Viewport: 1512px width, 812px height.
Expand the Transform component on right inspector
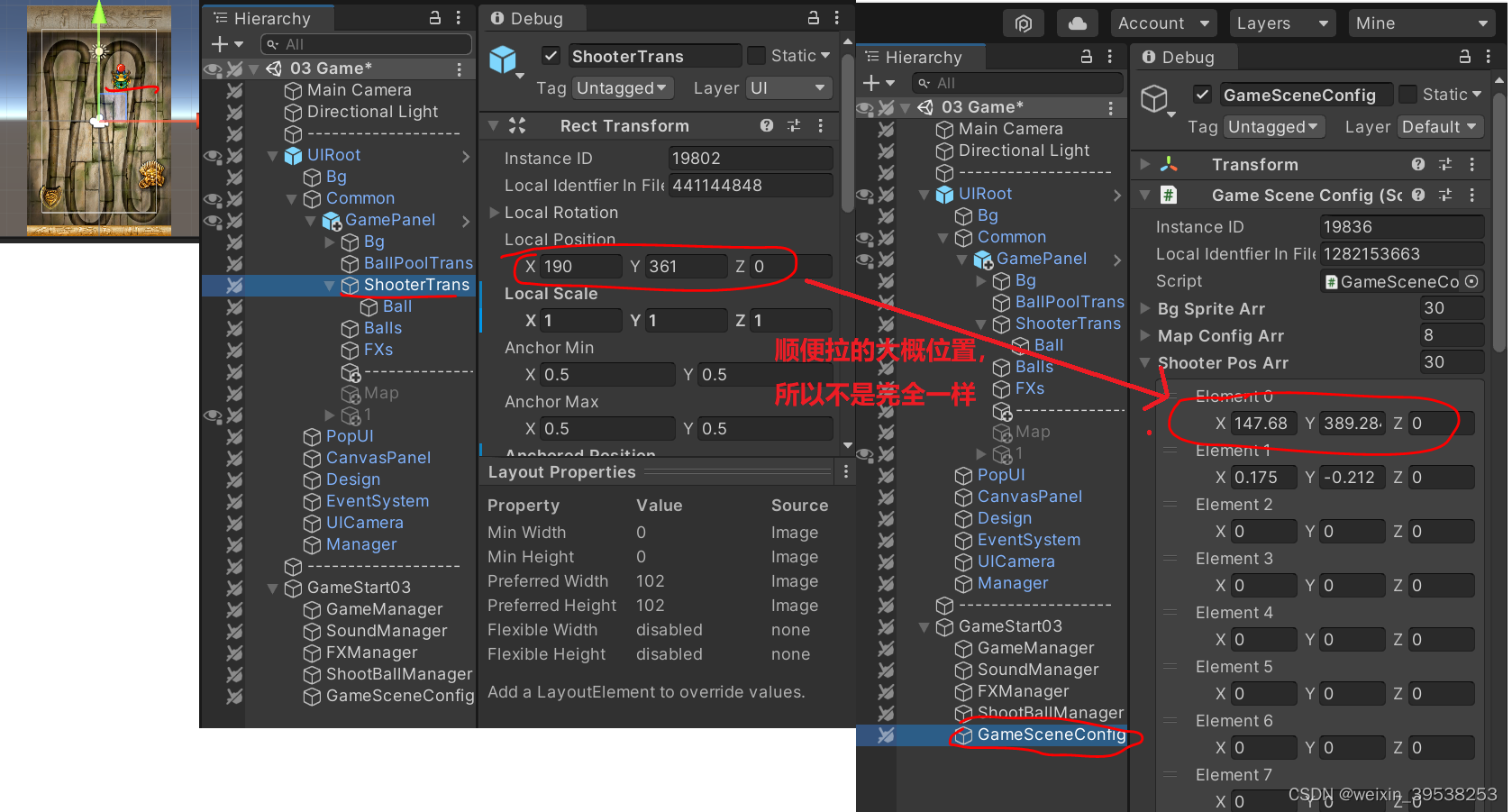click(x=1145, y=164)
